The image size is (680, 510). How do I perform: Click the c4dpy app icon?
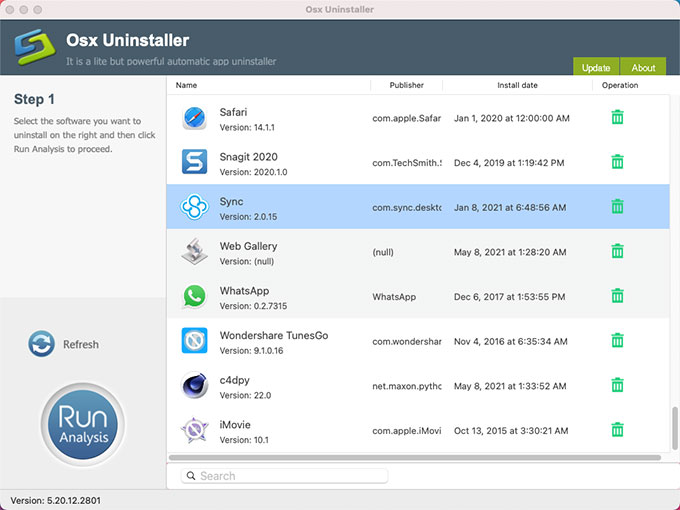[194, 385]
